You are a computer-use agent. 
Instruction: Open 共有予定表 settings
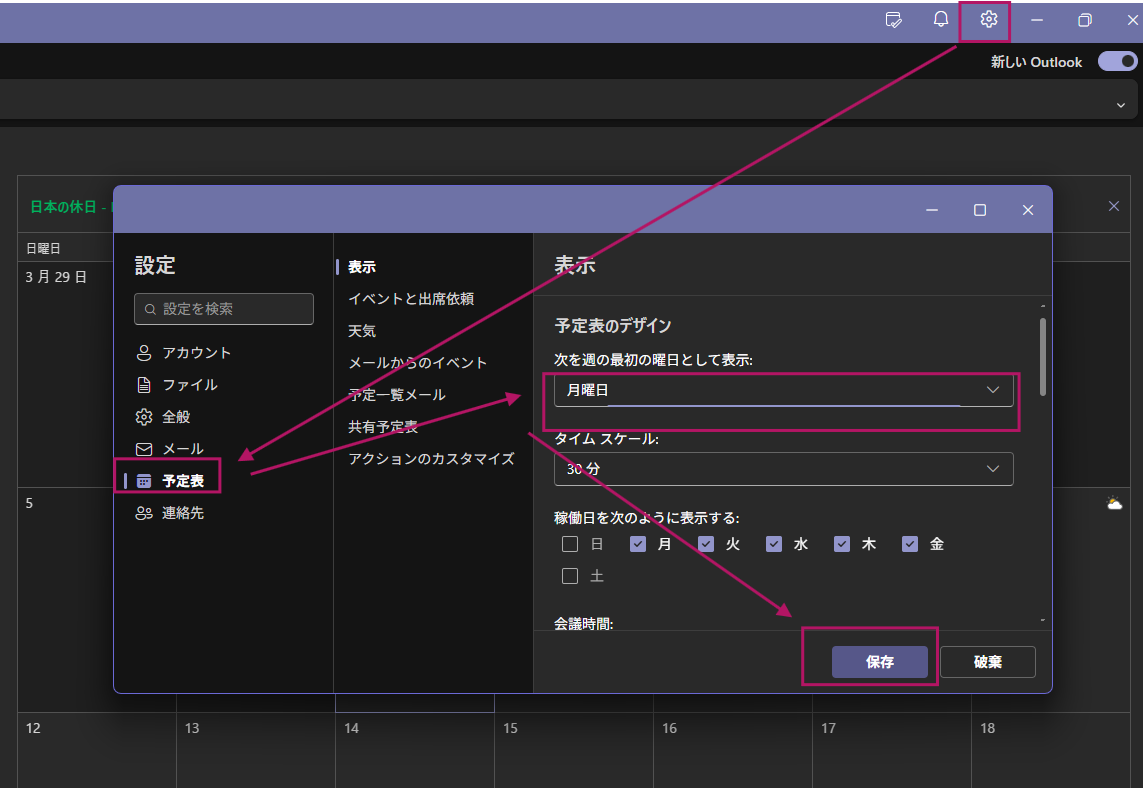(383, 427)
